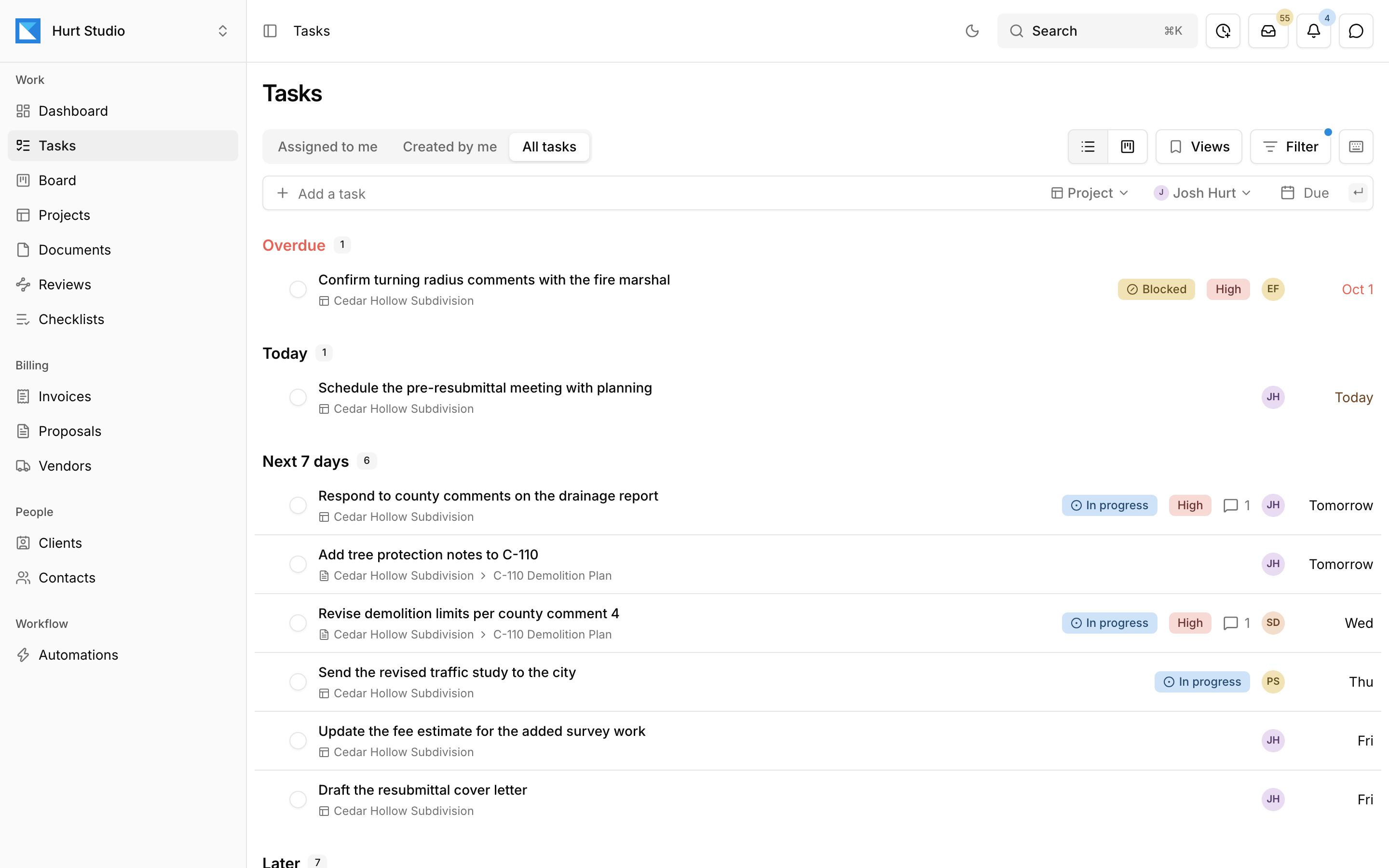Open the Filter options
The width and height of the screenshot is (1389, 868).
[1290, 147]
